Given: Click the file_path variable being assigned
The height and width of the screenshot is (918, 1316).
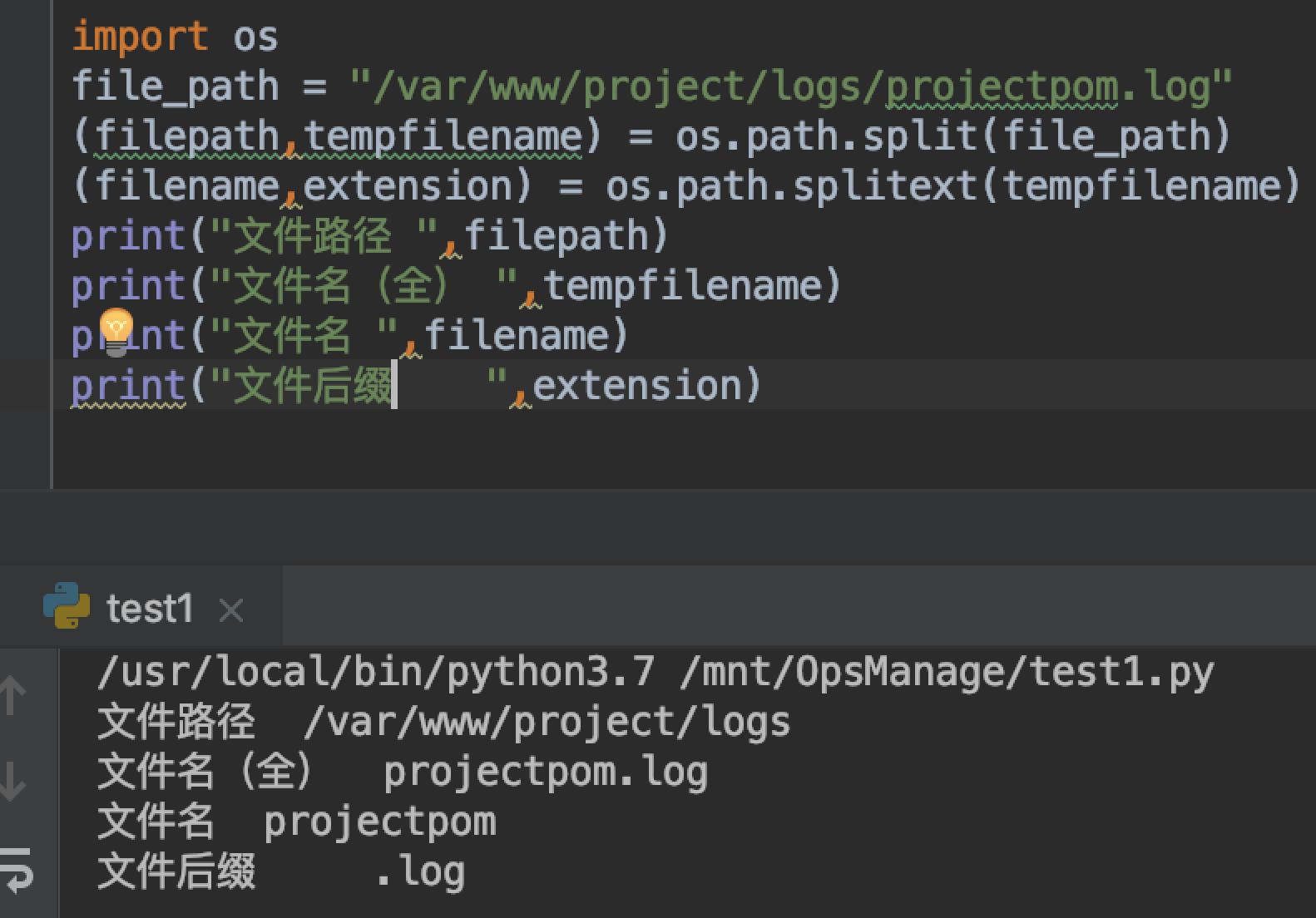Looking at the screenshot, I should [175, 86].
